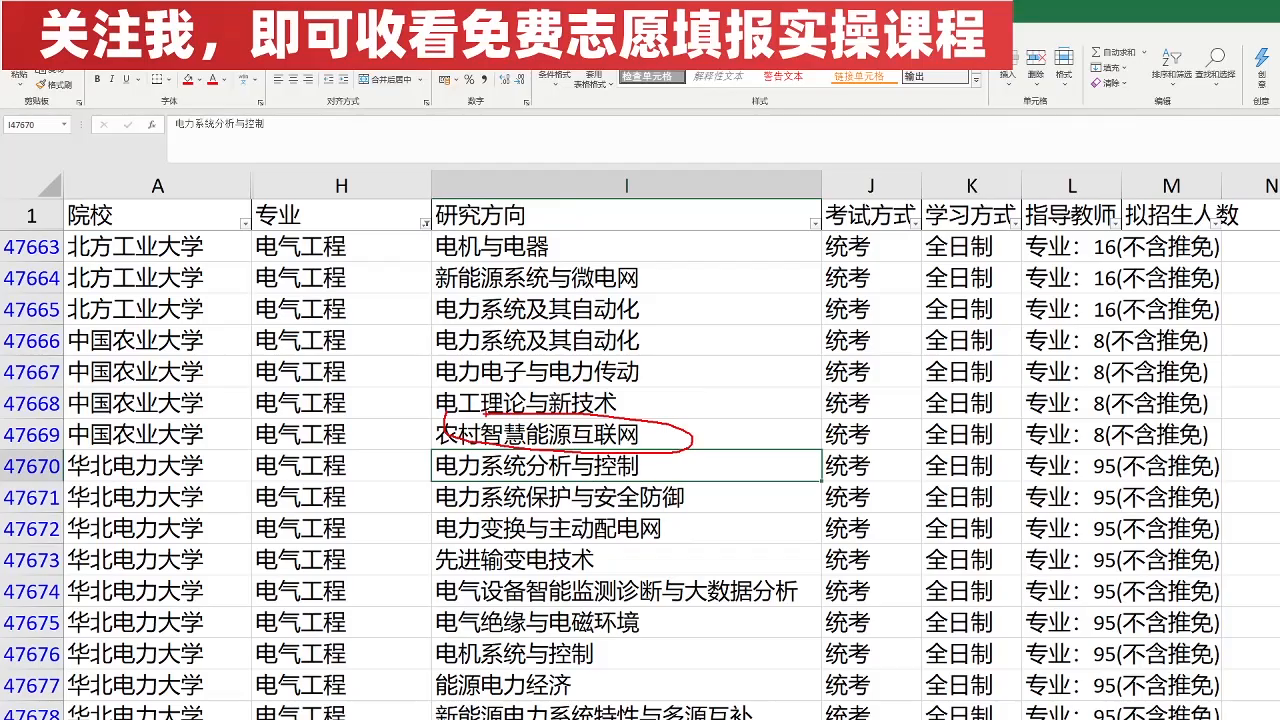Expand the cell styles gallery
The width and height of the screenshot is (1280, 720).
[x=976, y=80]
